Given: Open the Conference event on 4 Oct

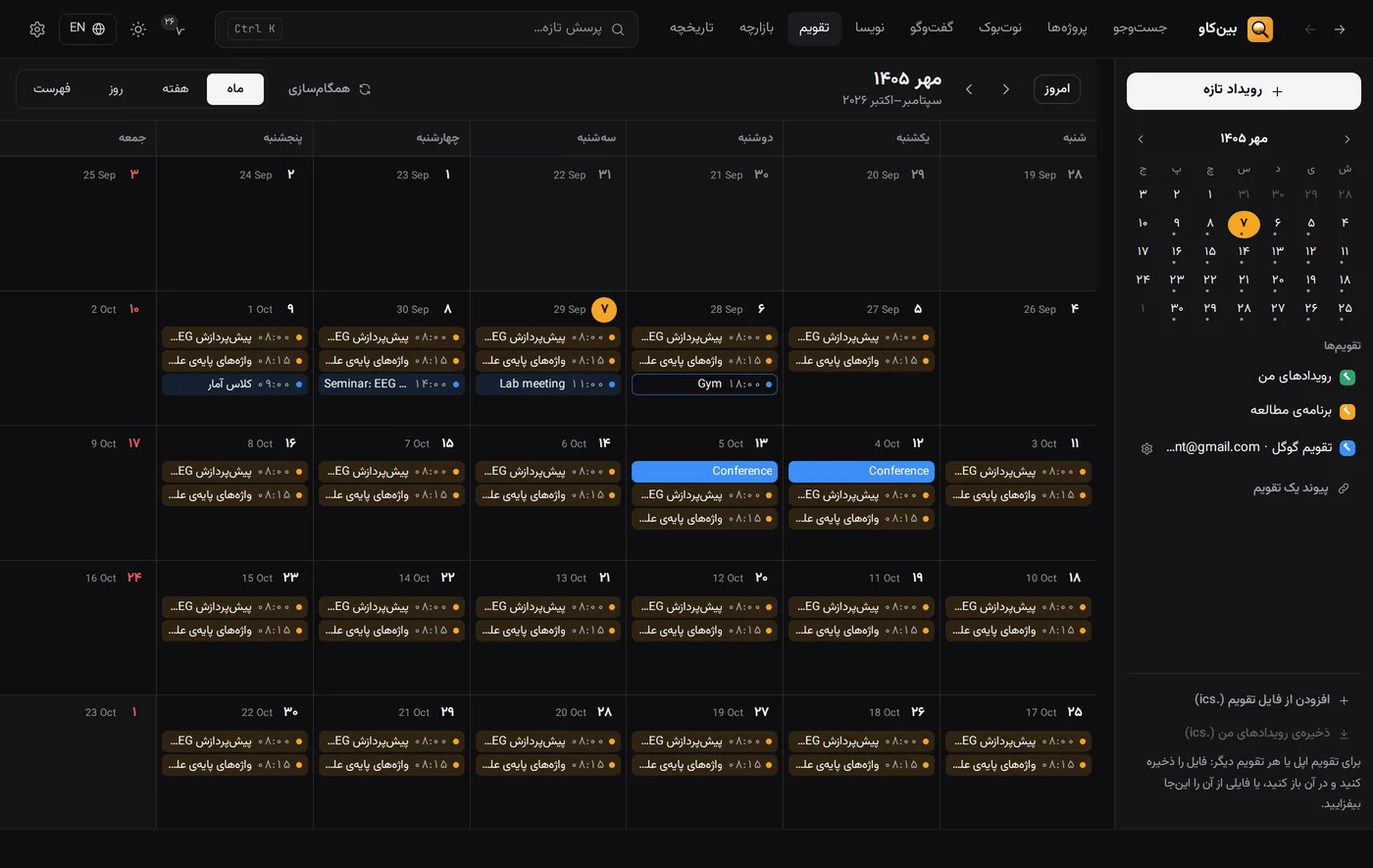Looking at the screenshot, I should tap(861, 471).
